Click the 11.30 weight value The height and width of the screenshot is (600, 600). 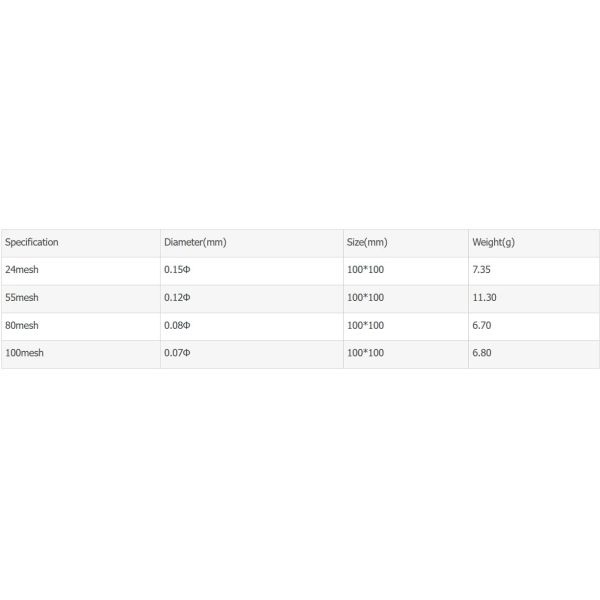coord(484,298)
